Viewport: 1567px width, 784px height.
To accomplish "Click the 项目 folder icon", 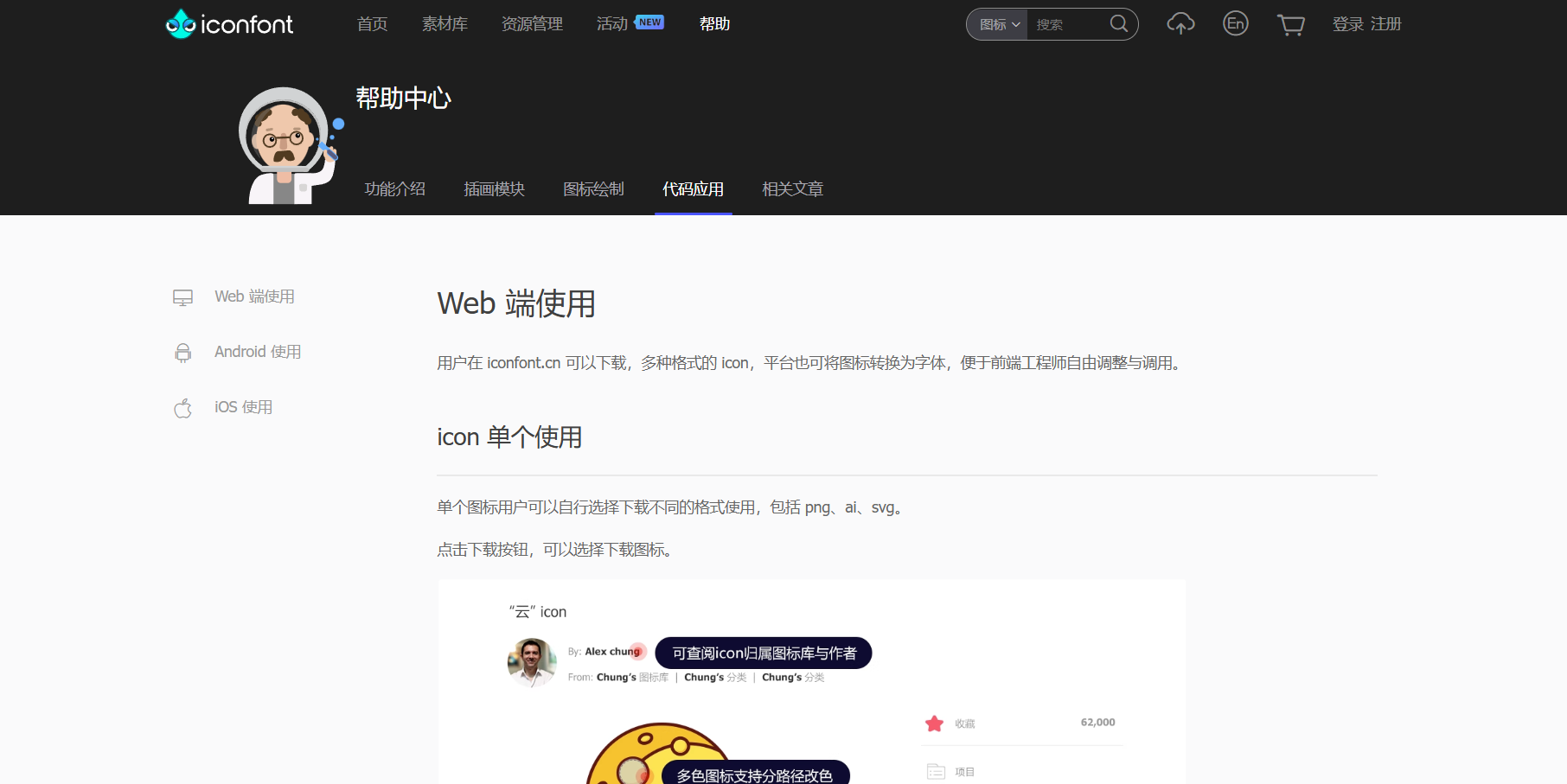I will pyautogui.click(x=936, y=771).
